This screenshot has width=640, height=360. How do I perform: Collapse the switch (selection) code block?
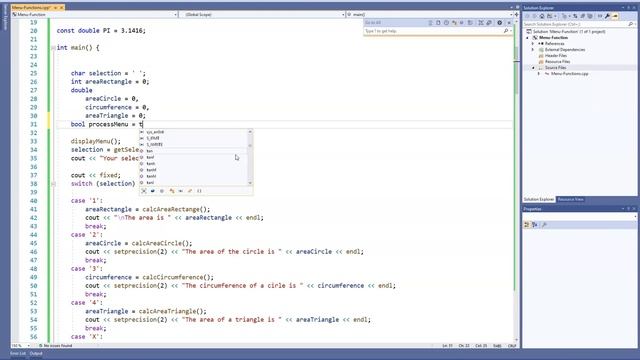coord(53,184)
